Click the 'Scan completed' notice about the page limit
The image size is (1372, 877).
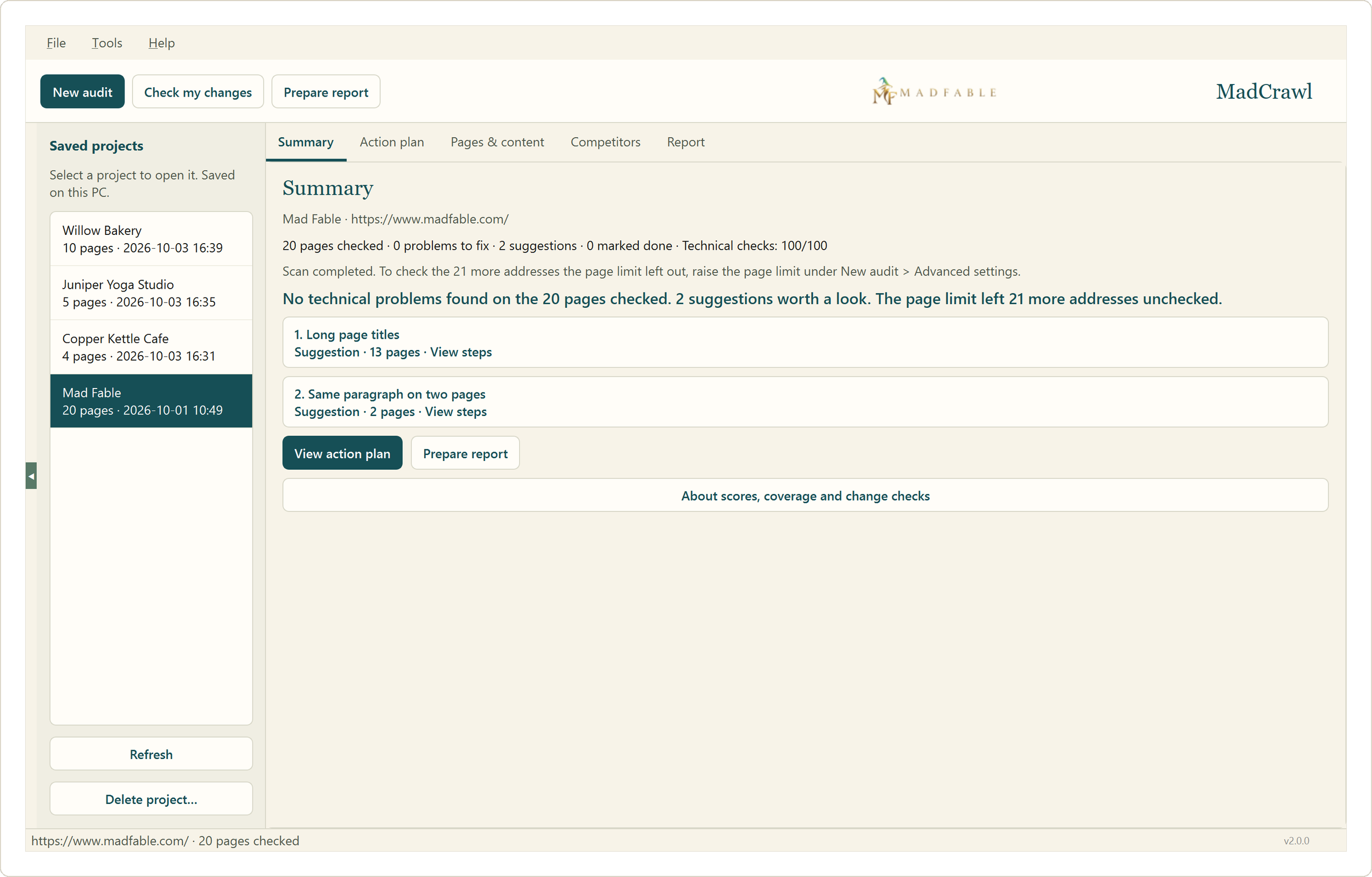(x=651, y=271)
